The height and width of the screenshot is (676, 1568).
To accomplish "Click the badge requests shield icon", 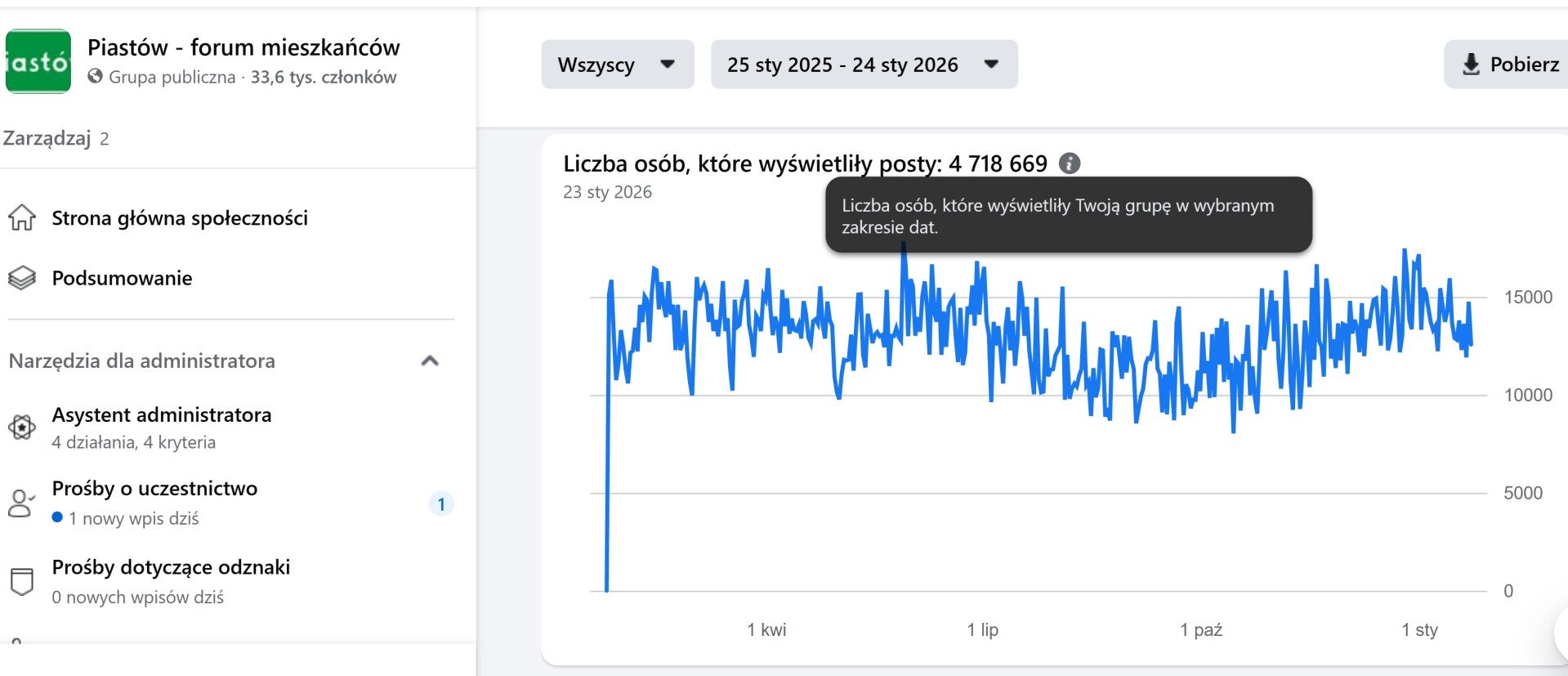I will pos(22,581).
